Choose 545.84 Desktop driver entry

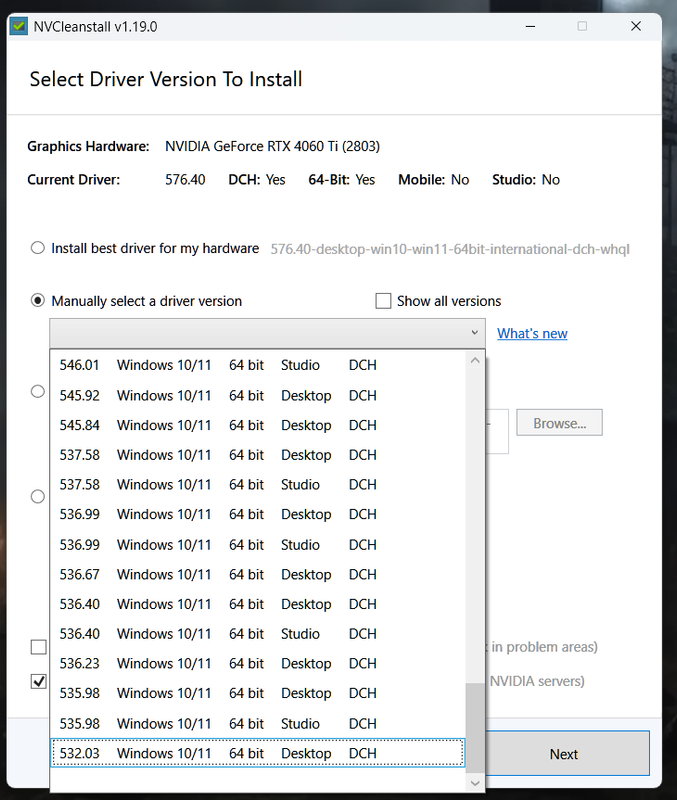(258, 425)
